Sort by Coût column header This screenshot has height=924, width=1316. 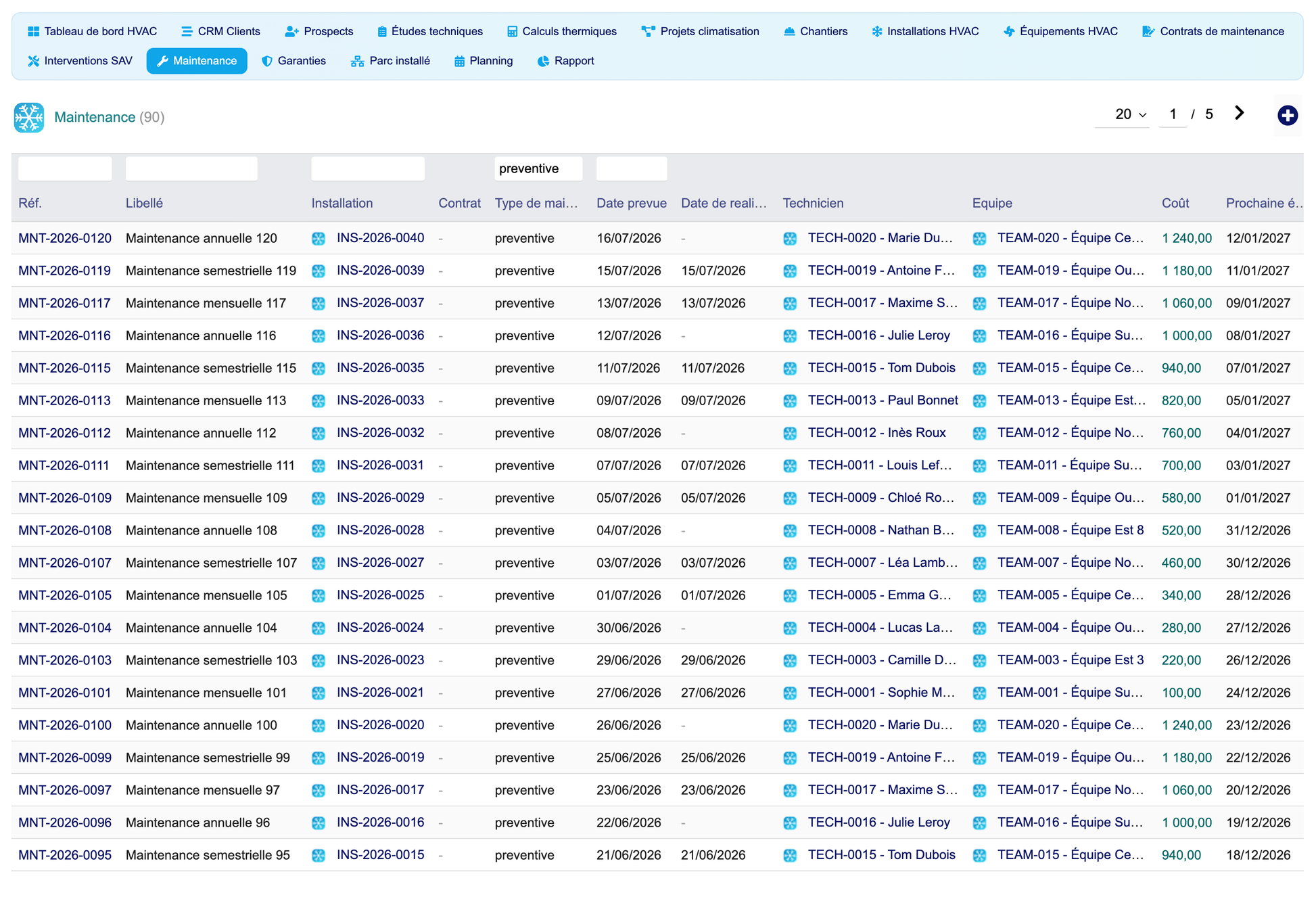(x=1175, y=203)
